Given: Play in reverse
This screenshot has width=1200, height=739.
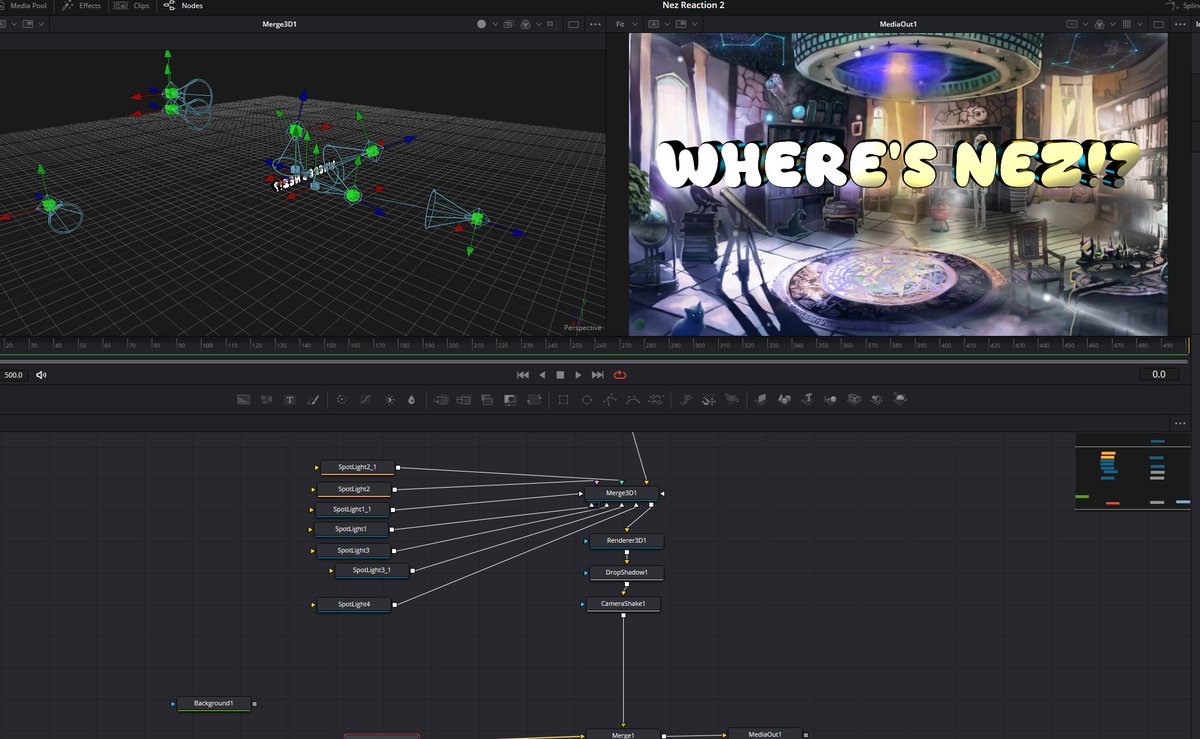Looking at the screenshot, I should click(x=542, y=375).
